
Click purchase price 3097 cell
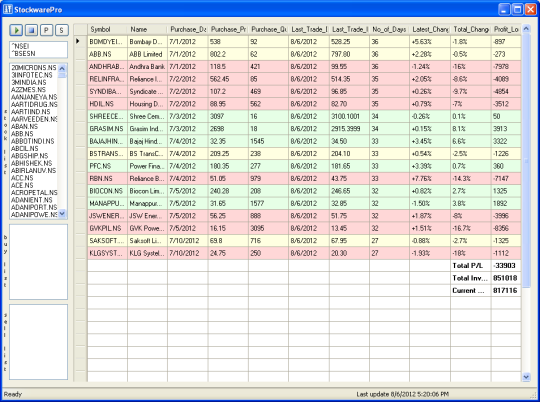pyautogui.click(x=228, y=116)
